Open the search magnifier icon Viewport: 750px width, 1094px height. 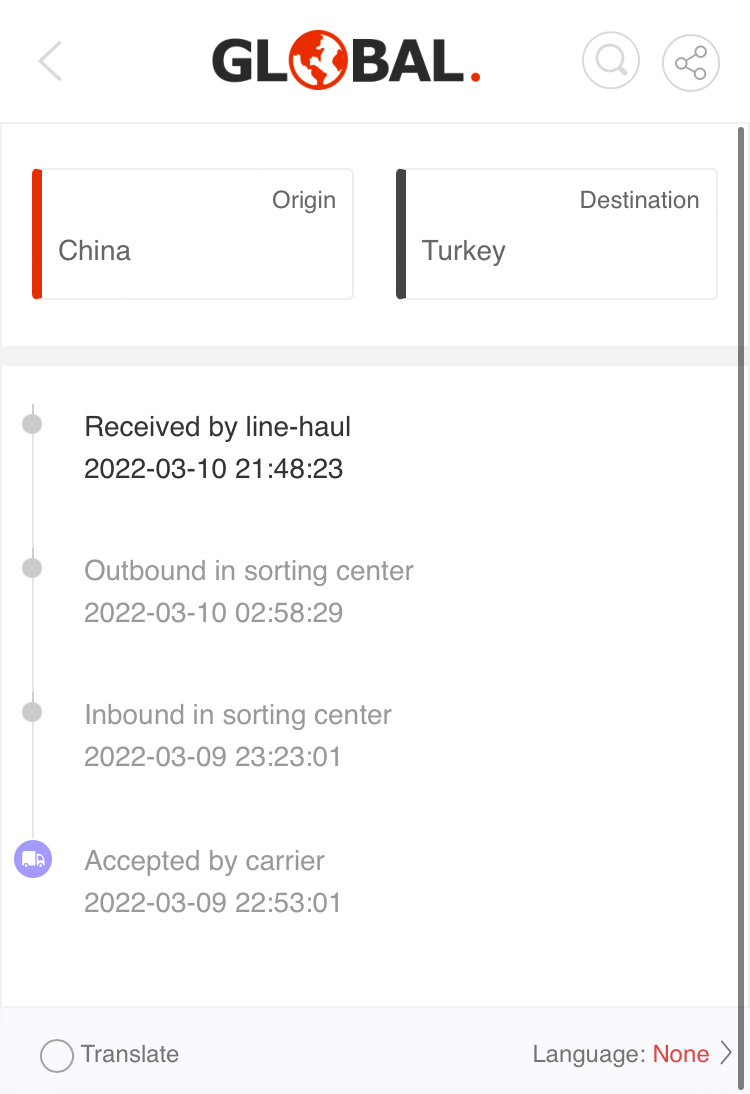pyautogui.click(x=610, y=63)
